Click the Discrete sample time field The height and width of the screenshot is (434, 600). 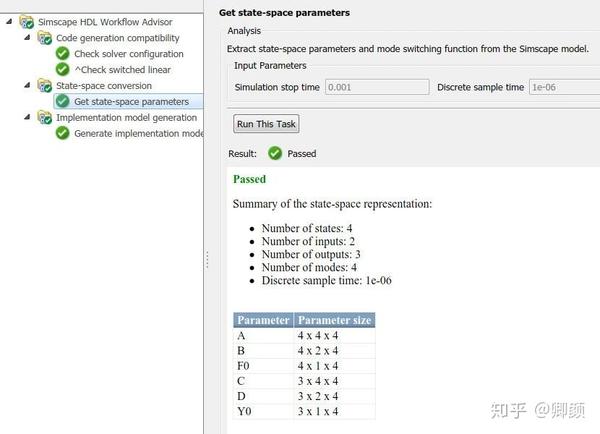click(x=563, y=87)
